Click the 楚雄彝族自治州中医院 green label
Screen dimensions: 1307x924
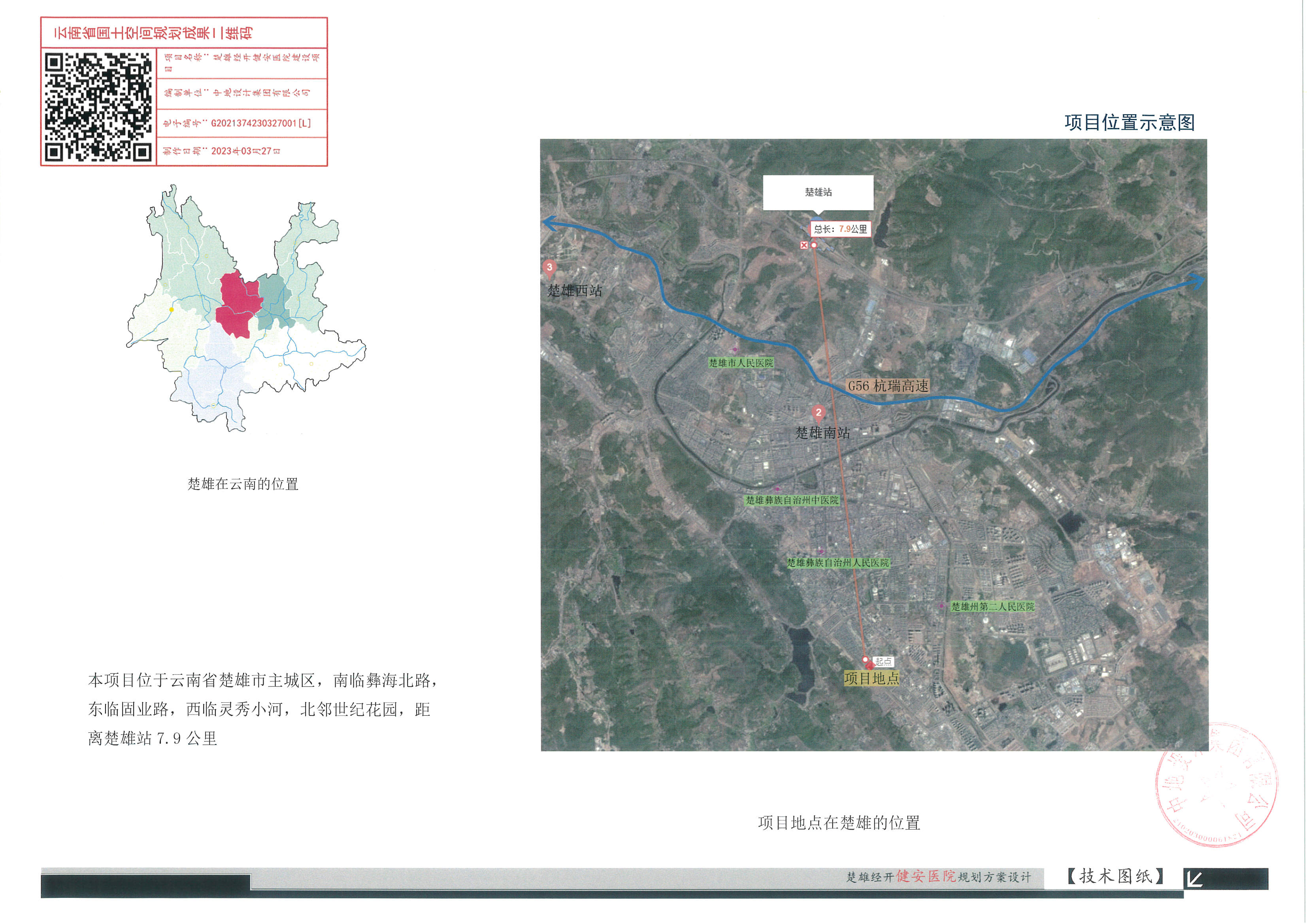[792, 500]
